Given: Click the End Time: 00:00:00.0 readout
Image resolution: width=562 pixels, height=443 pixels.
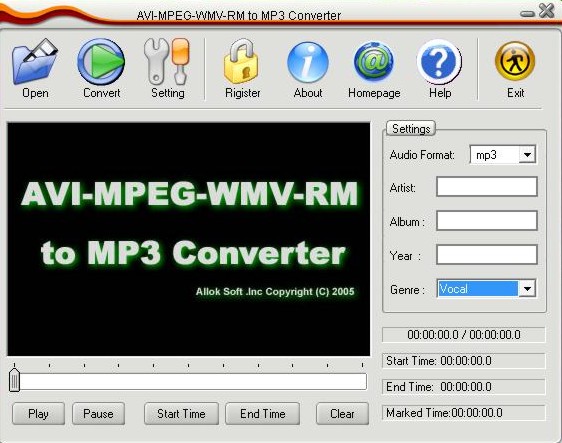Looking at the screenshot, I should tap(464, 387).
